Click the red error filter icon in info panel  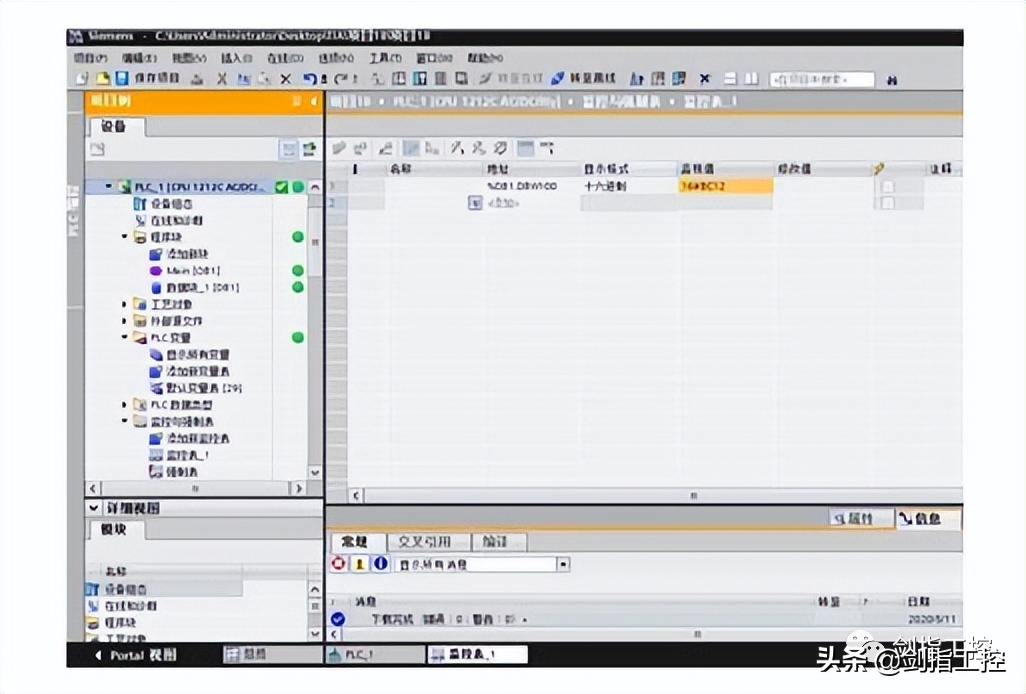(338, 564)
